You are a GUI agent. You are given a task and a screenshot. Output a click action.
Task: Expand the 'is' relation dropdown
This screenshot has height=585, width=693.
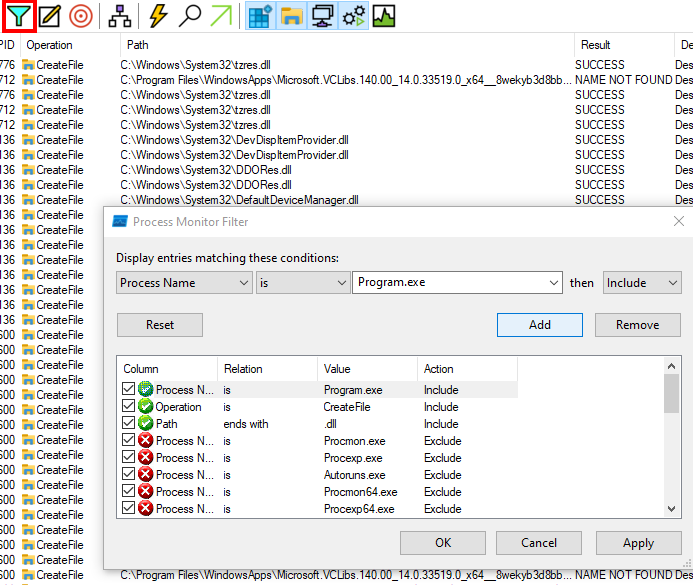302,283
